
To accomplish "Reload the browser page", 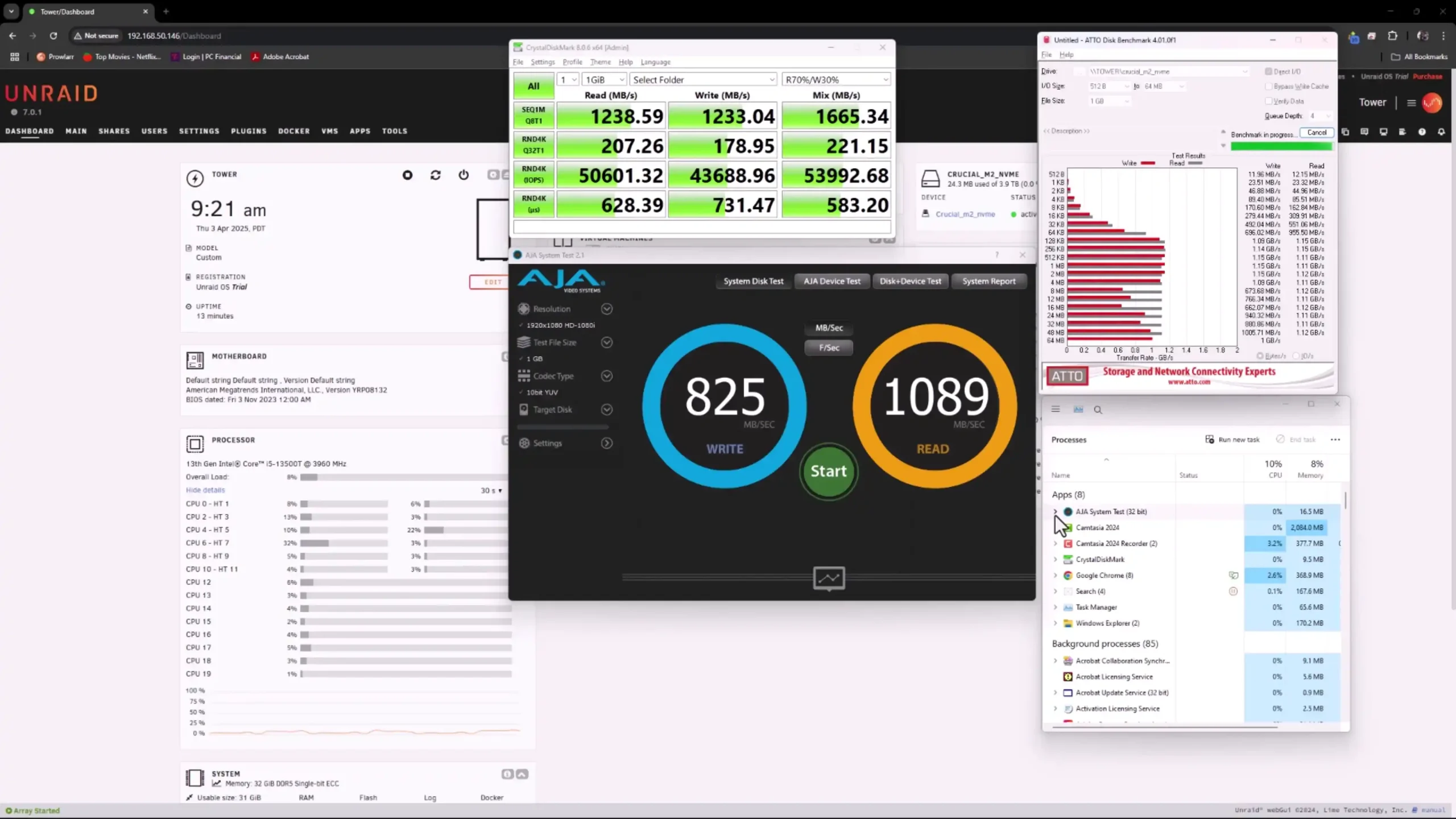I will click(x=53, y=36).
